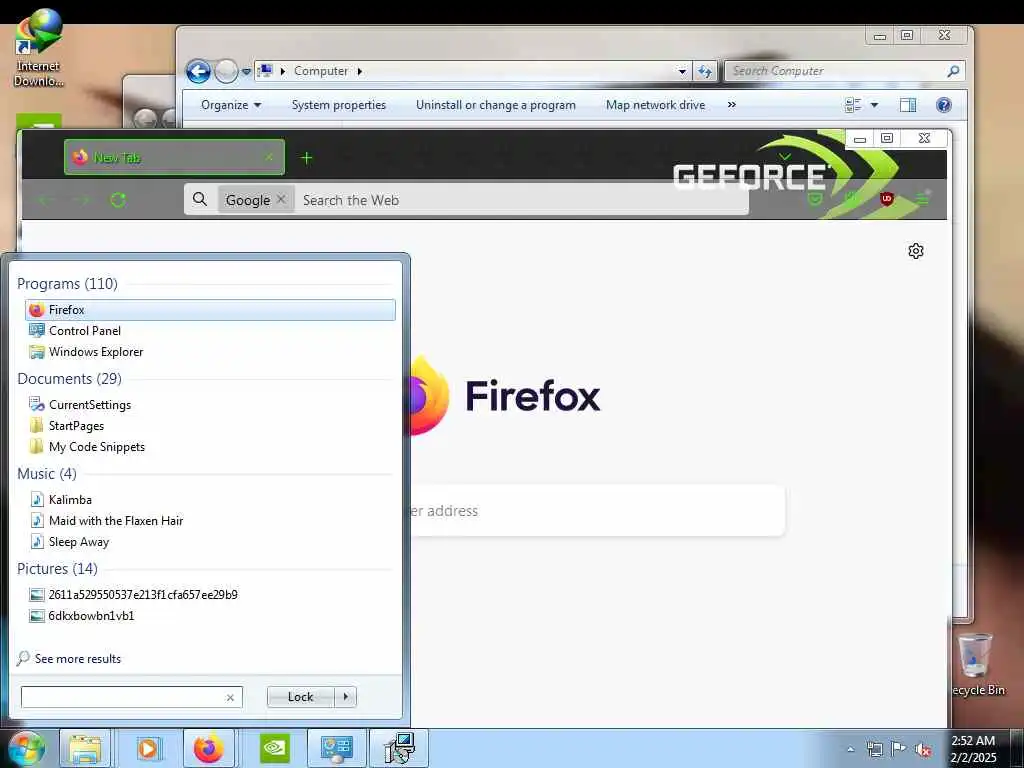Show hidden system tray icons

(x=850, y=749)
